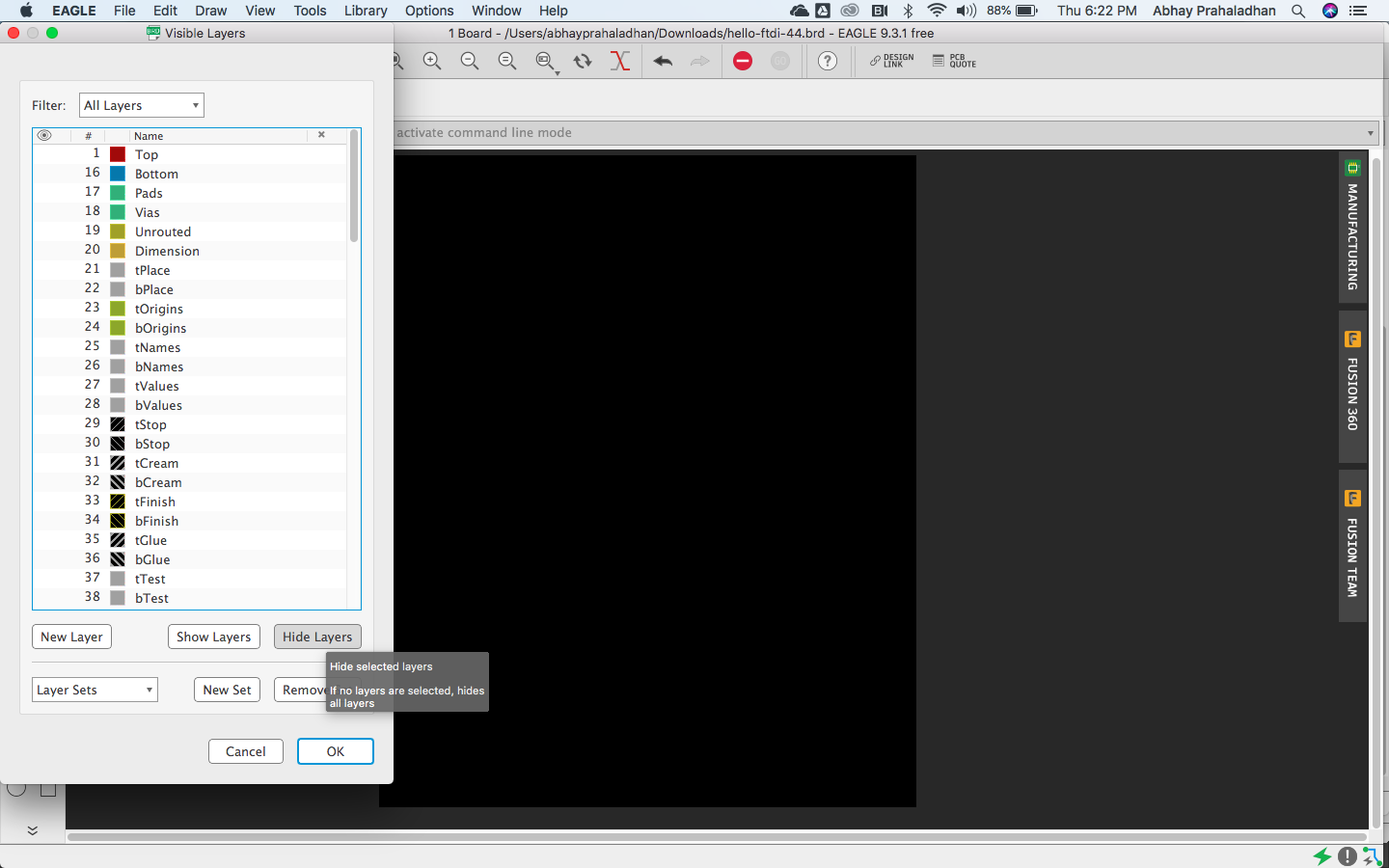This screenshot has height=868, width=1389.
Task: Open help with the question mark icon
Action: click(x=828, y=62)
